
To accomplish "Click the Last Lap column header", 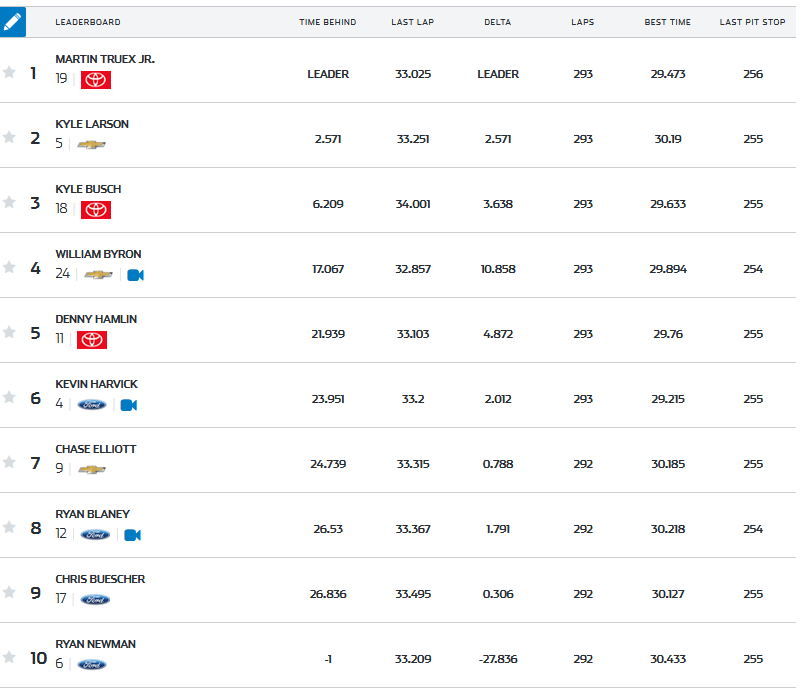I will 411,22.
